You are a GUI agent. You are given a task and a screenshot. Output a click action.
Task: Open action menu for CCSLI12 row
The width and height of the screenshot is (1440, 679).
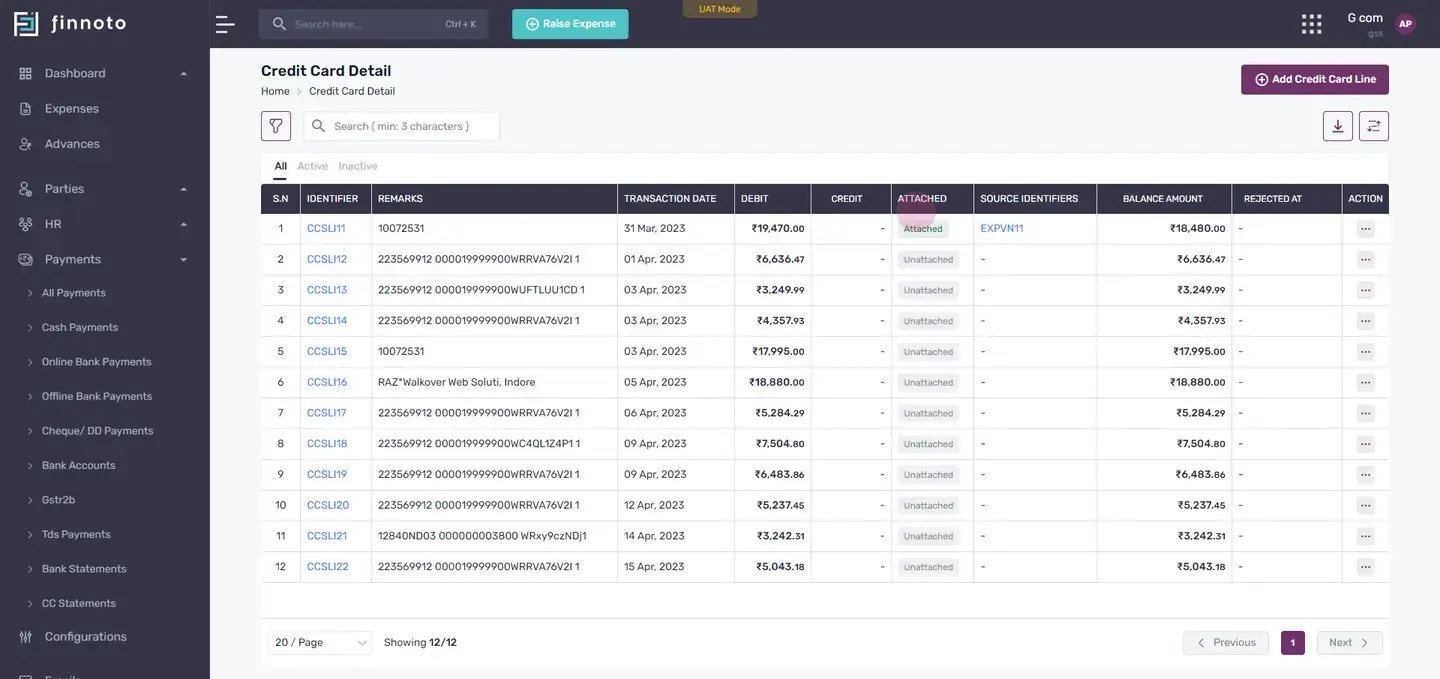[x=1365, y=260]
